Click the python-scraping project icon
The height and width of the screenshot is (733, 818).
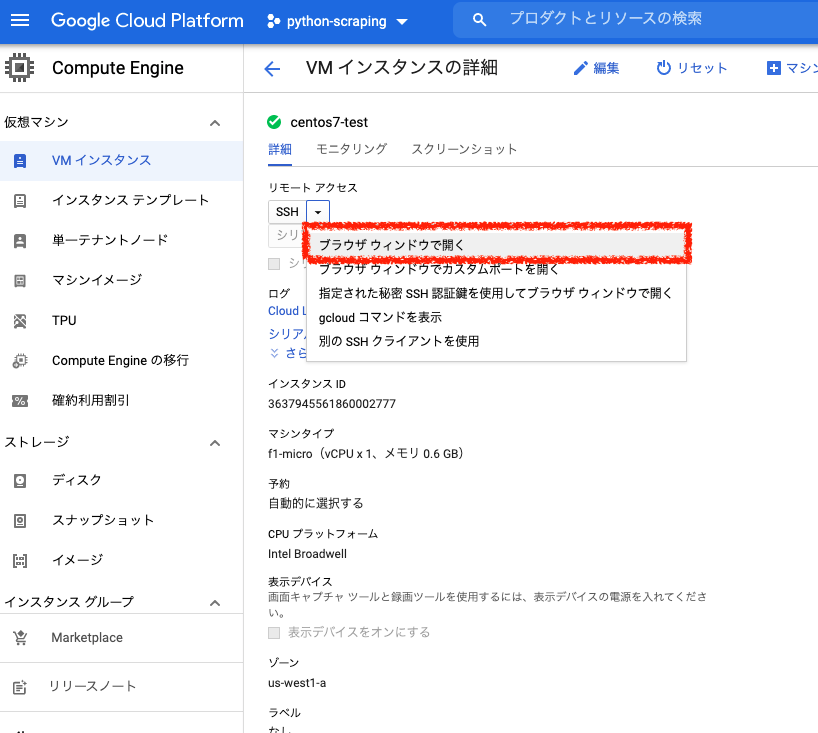click(273, 21)
